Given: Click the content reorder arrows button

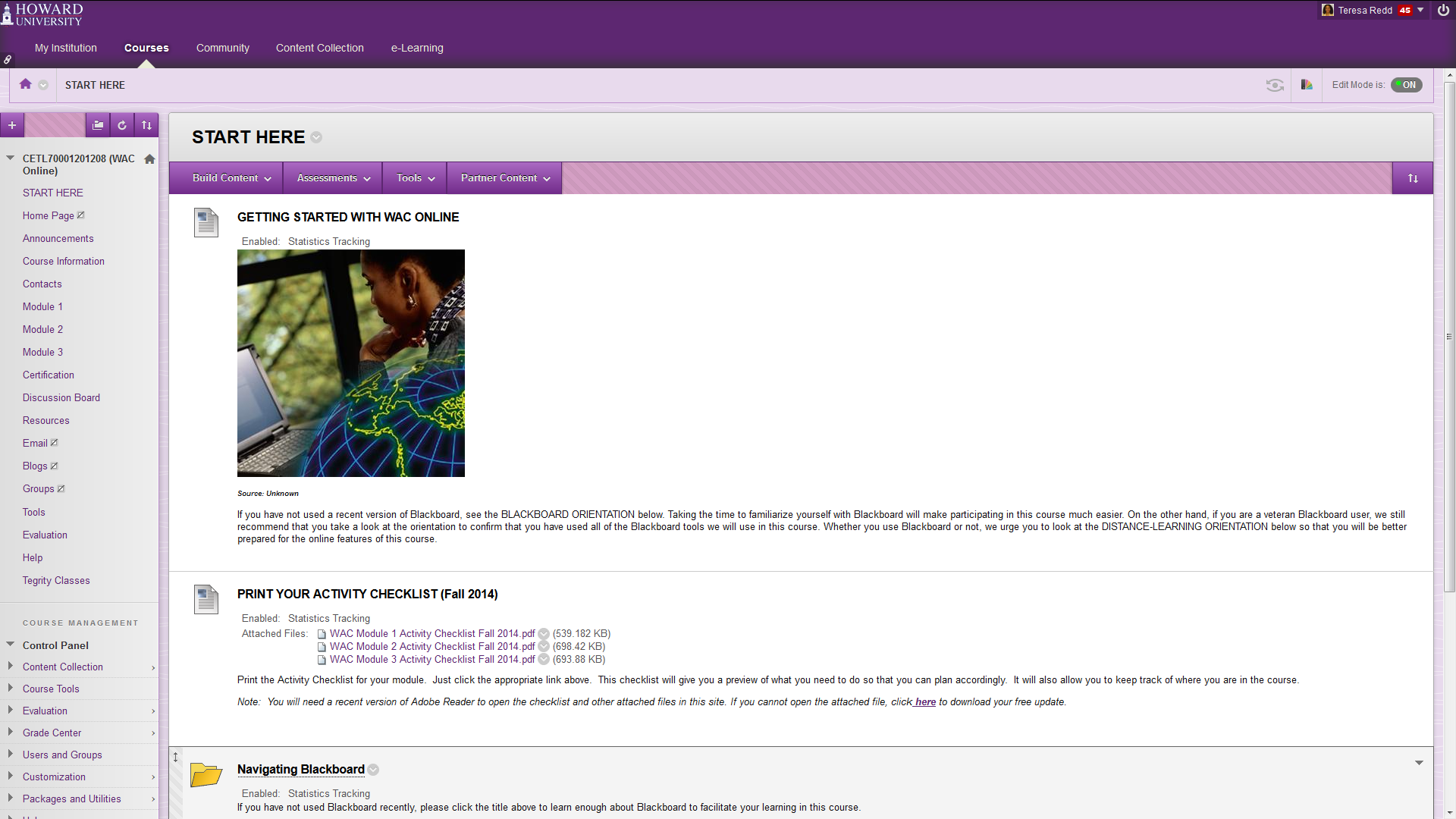Looking at the screenshot, I should tap(1413, 178).
